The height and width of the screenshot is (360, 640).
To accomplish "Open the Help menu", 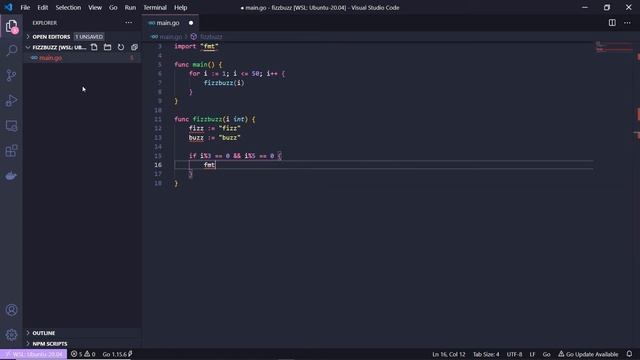I will [180, 7].
